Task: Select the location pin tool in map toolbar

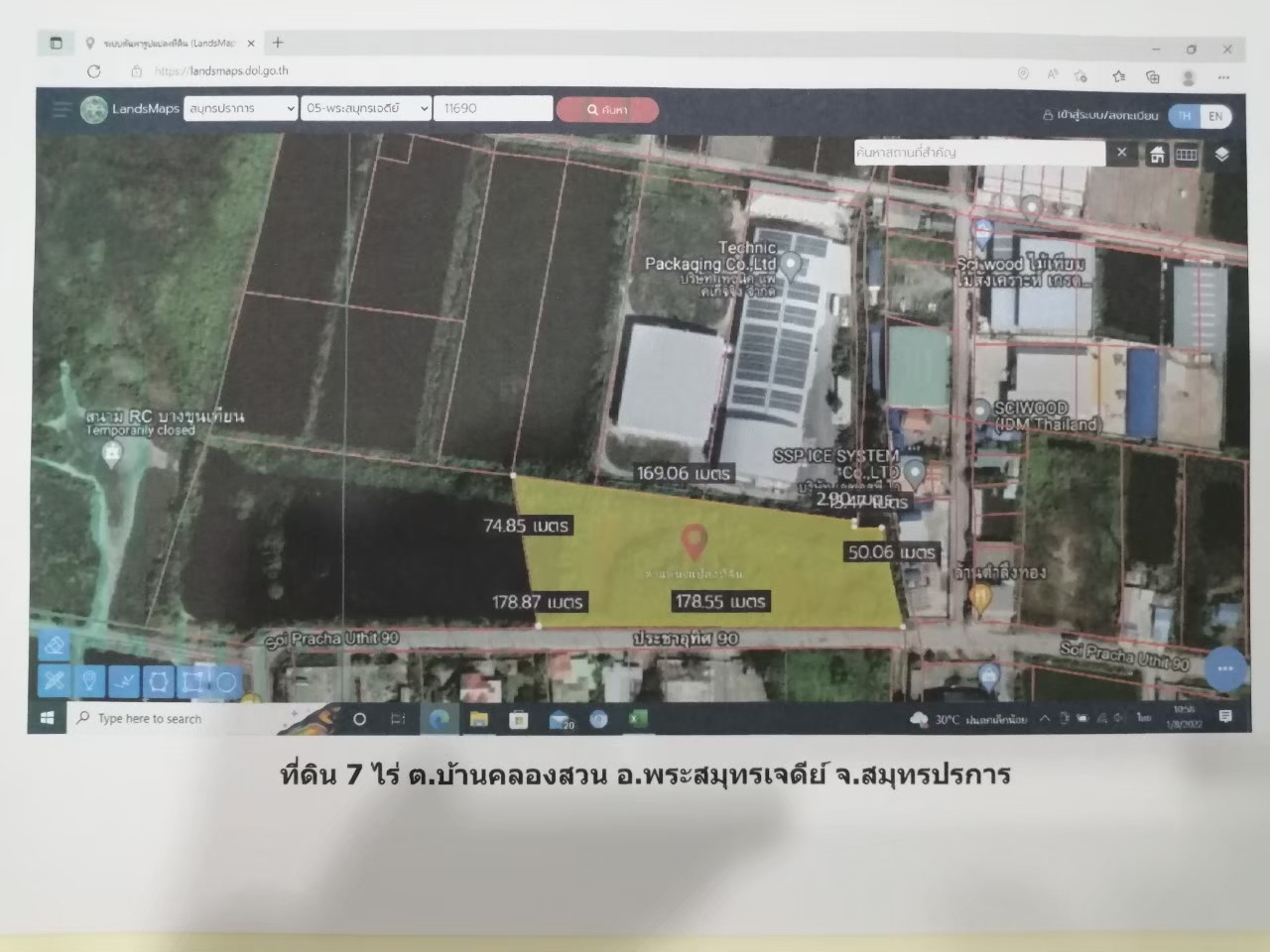Action: 89,680
